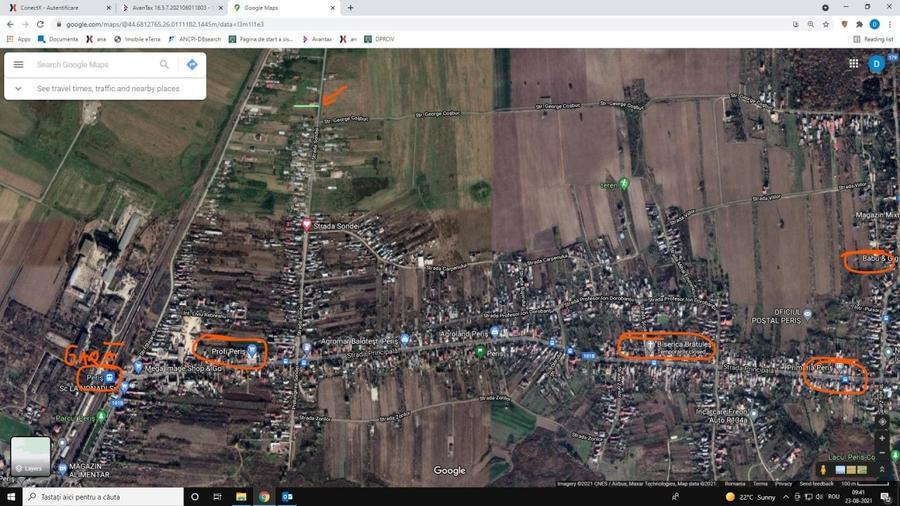Open the DPRDIV bookmark
Viewport: 900px width, 506px height.
[379, 39]
